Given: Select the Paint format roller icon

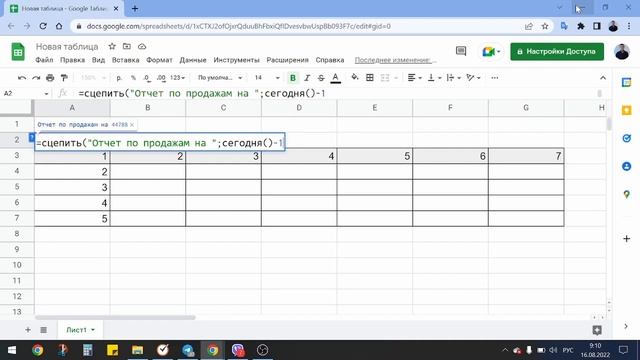Looking at the screenshot, I should pyautogui.click(x=64, y=78).
